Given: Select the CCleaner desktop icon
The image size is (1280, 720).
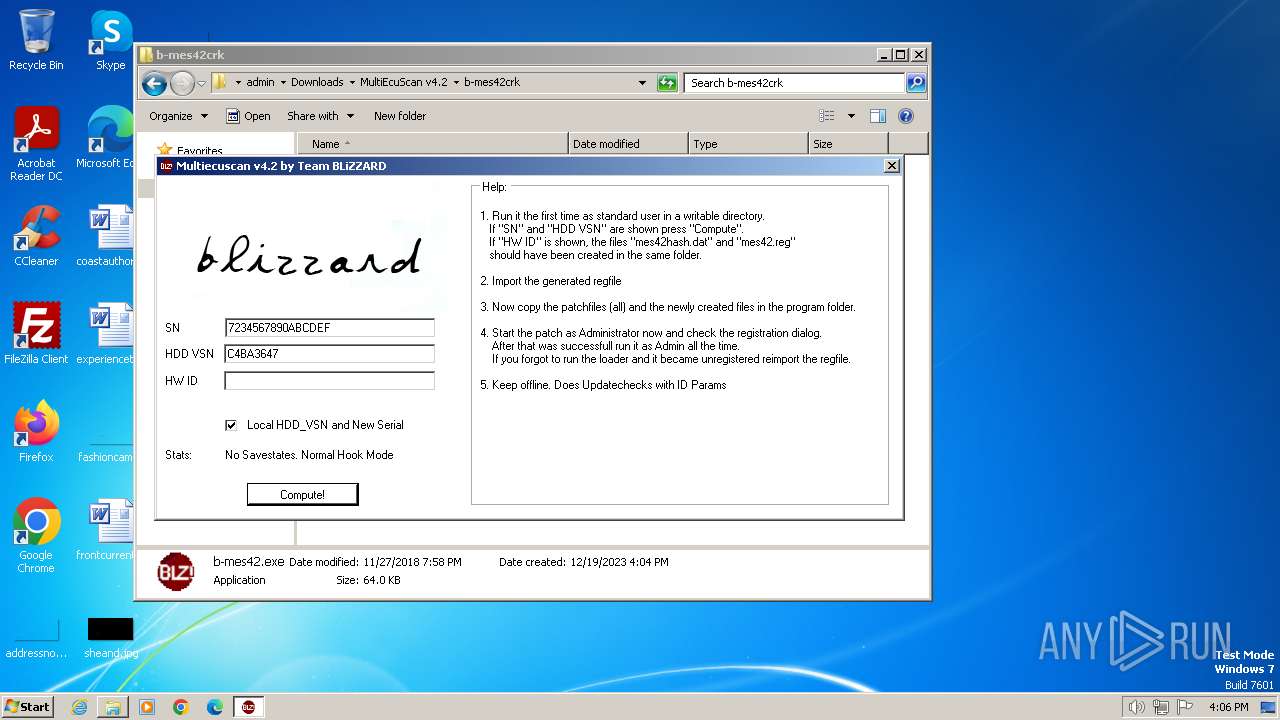Looking at the screenshot, I should point(36,236).
